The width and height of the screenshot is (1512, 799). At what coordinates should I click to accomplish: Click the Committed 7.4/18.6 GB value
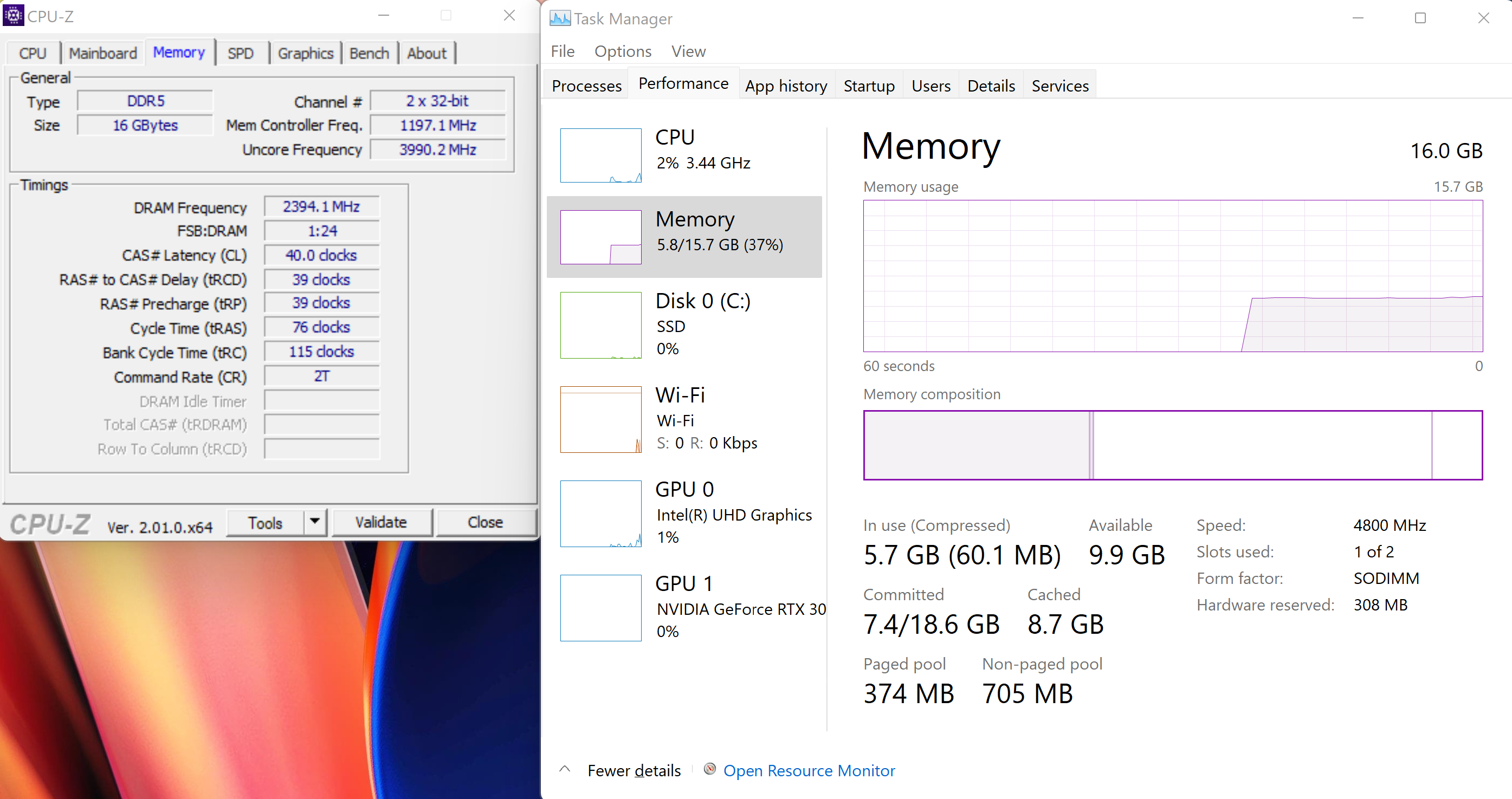(932, 624)
